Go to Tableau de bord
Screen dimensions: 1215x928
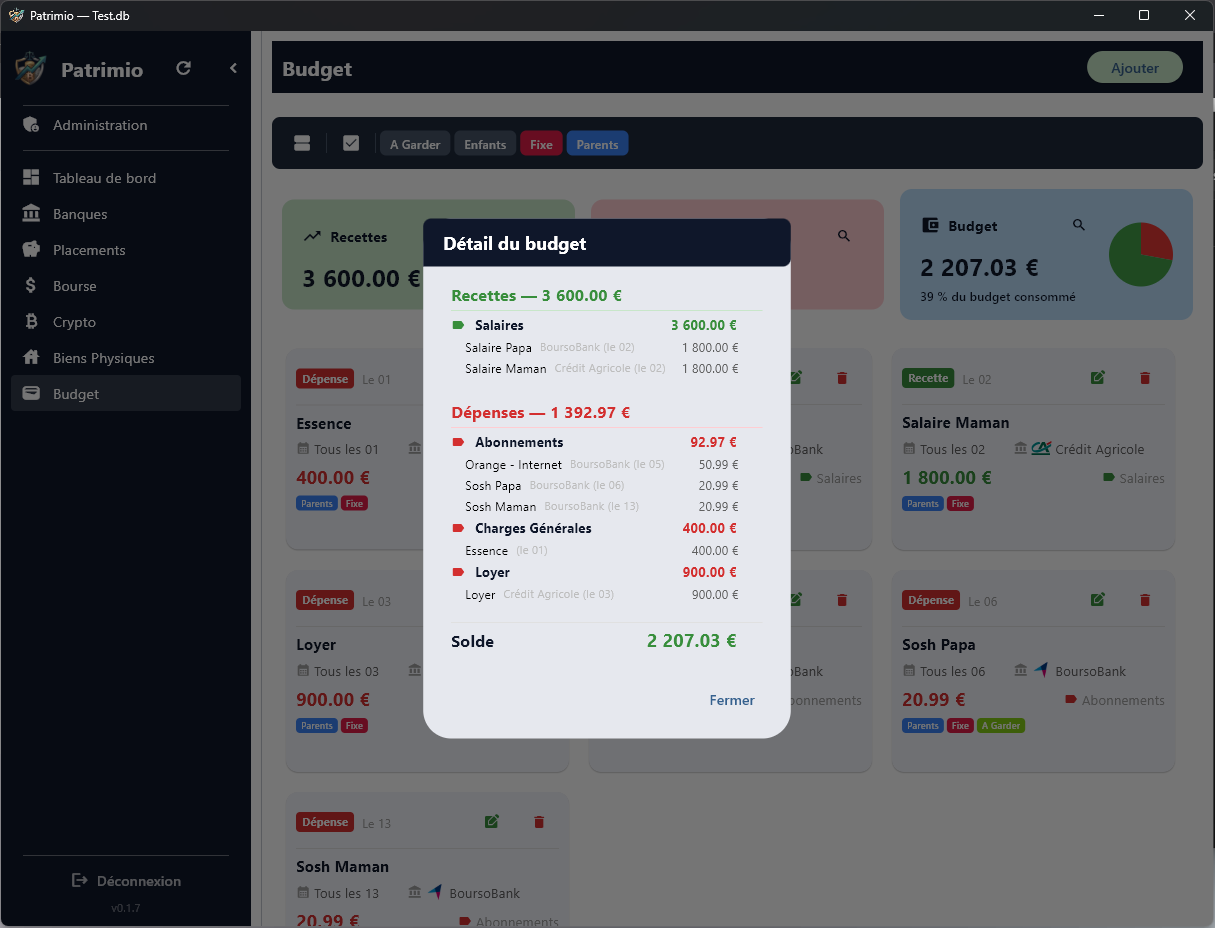126,178
